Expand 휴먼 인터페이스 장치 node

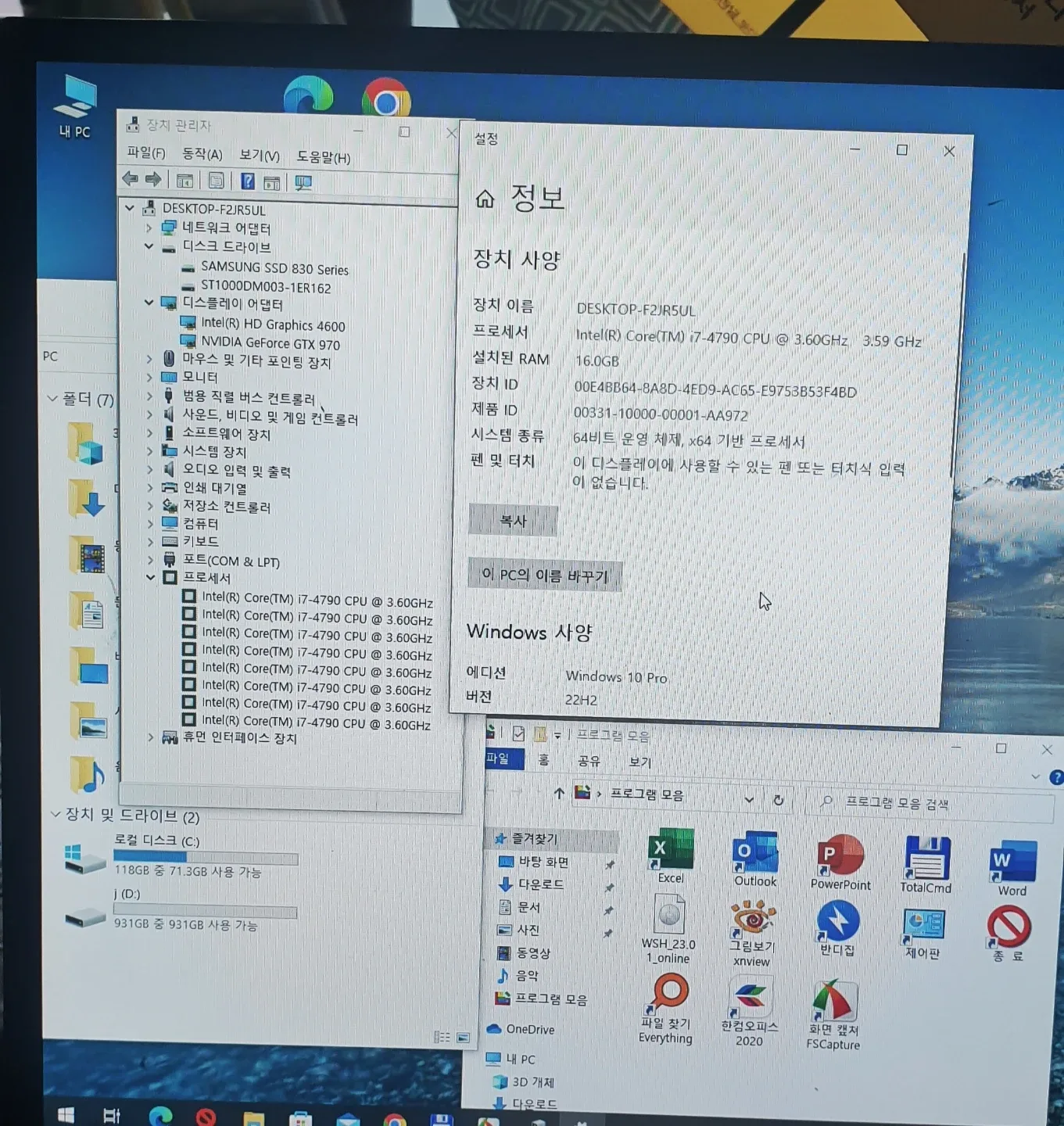click(x=150, y=737)
